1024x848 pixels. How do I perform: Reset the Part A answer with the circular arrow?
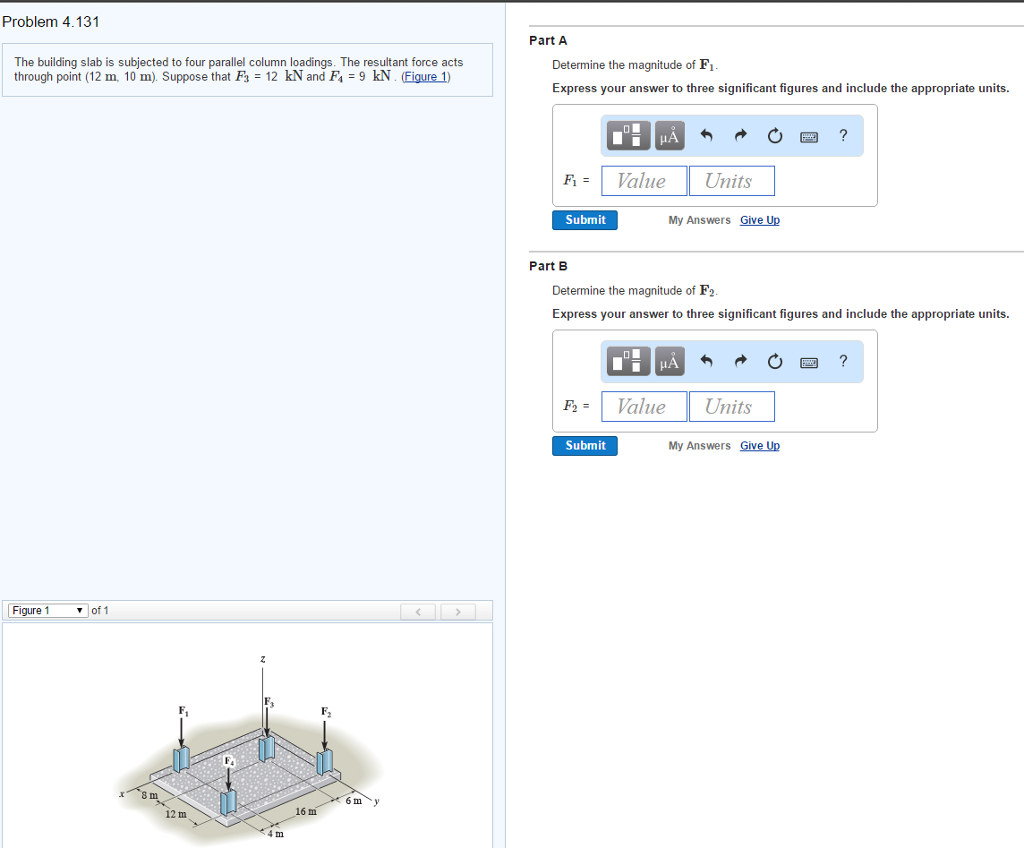(x=774, y=135)
